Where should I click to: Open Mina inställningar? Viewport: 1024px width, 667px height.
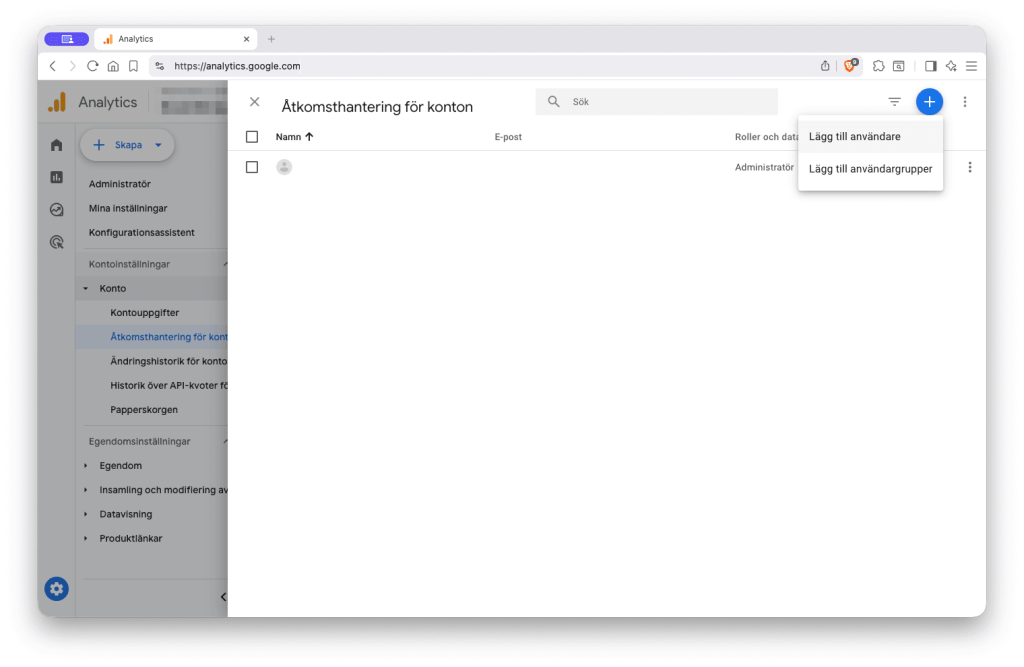pos(128,208)
